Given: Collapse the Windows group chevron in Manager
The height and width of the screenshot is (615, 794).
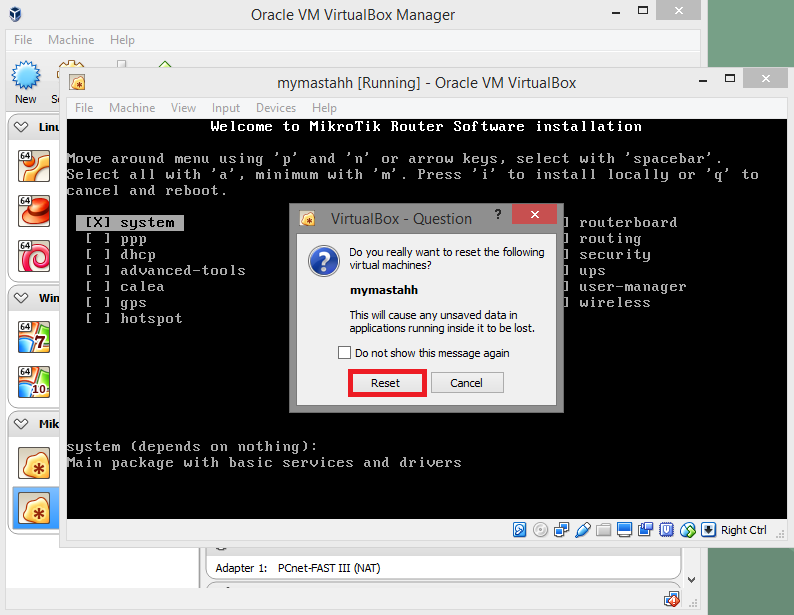Looking at the screenshot, I should coord(21,298).
